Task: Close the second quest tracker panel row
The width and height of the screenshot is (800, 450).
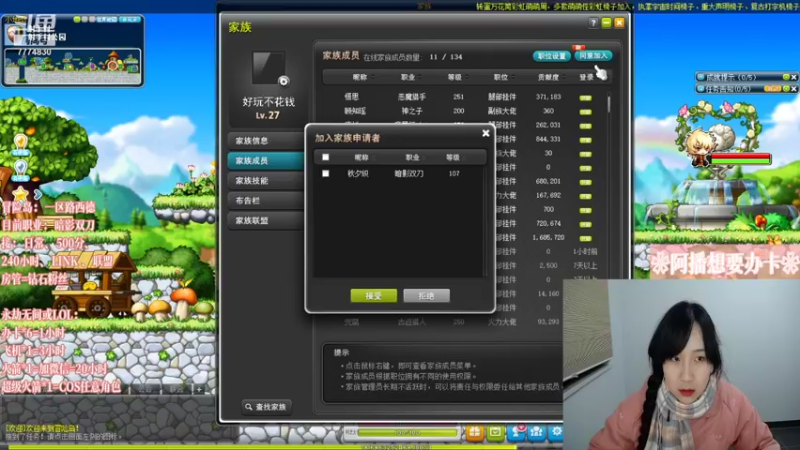Action: [x=793, y=89]
